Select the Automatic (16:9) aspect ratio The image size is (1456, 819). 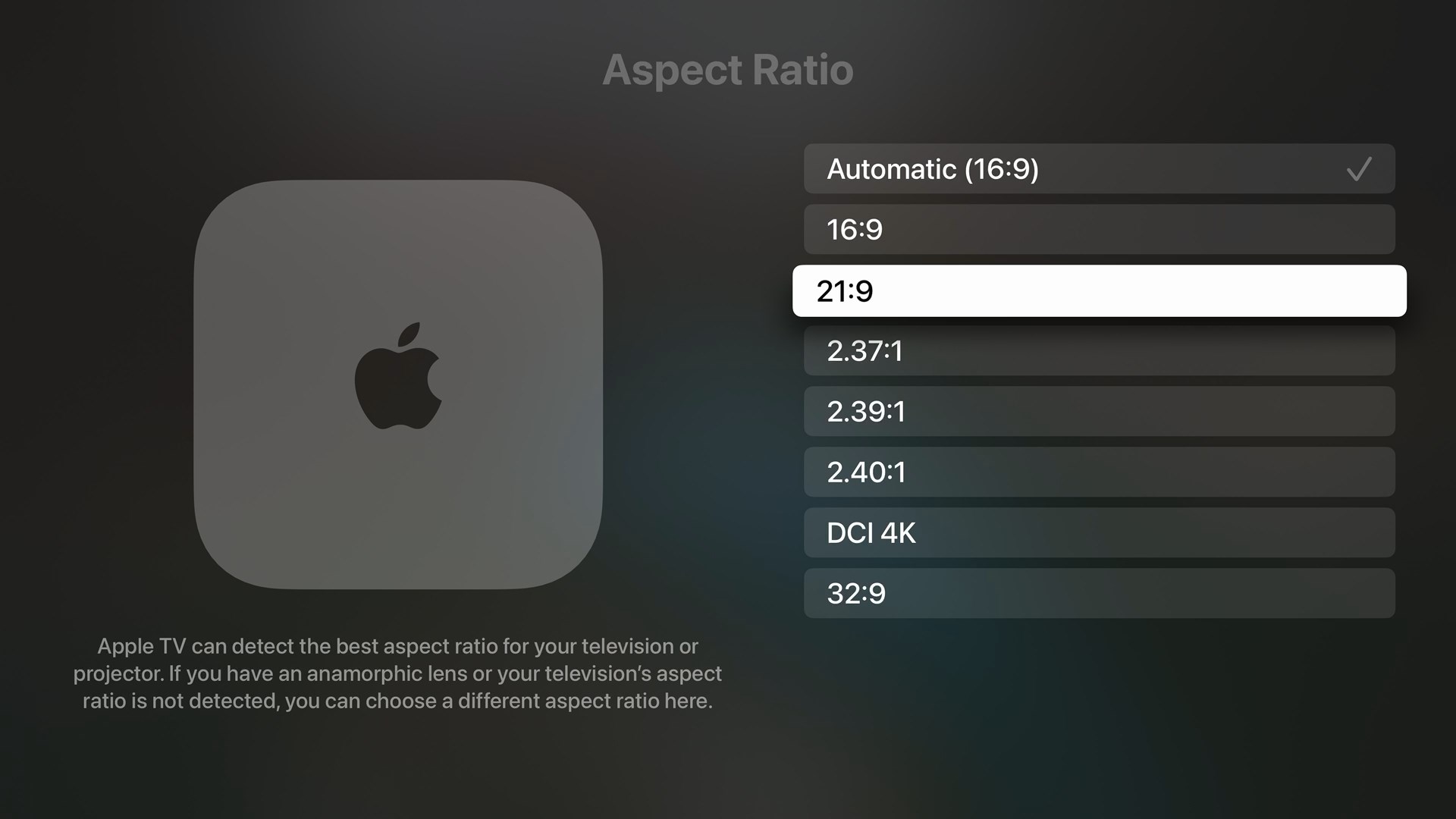[x=1099, y=169]
